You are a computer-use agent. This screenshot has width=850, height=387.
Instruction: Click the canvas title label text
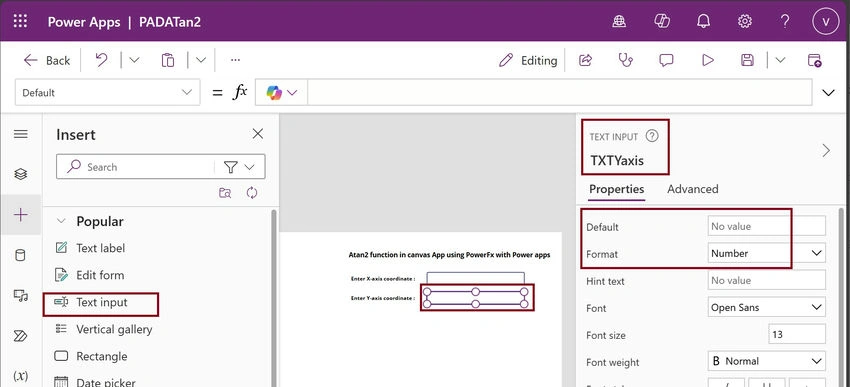tap(450, 255)
